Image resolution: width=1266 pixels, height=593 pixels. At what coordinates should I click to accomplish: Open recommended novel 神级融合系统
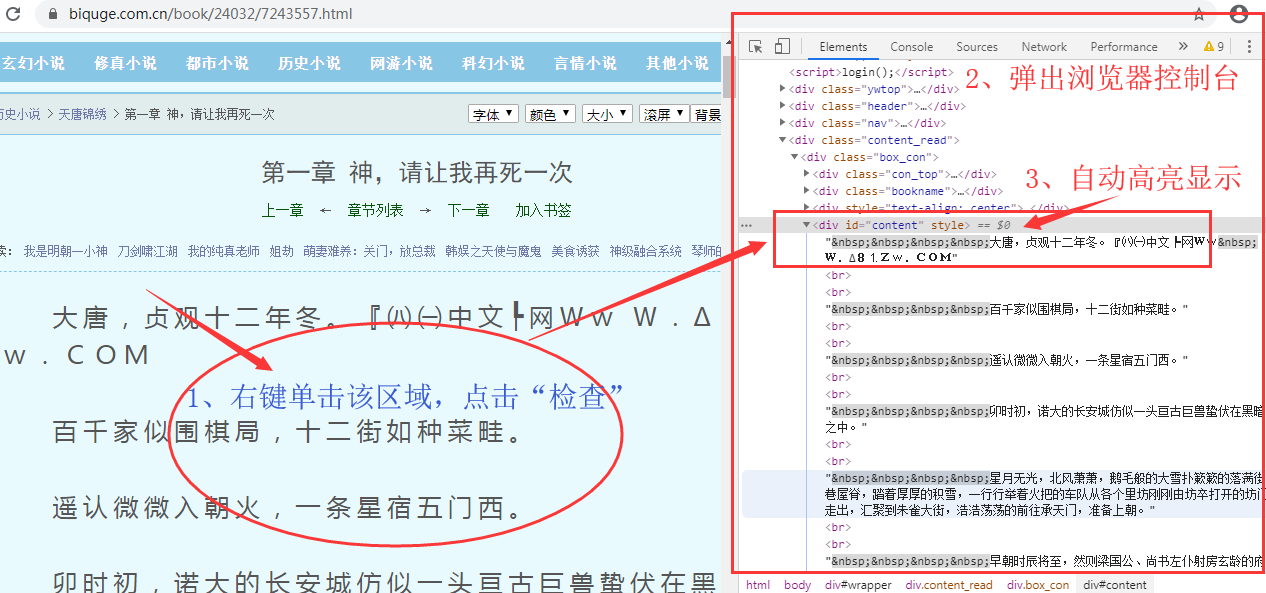(x=646, y=251)
